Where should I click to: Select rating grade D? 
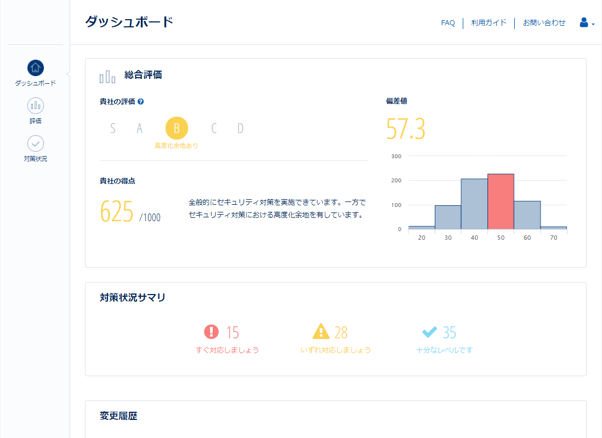click(240, 128)
